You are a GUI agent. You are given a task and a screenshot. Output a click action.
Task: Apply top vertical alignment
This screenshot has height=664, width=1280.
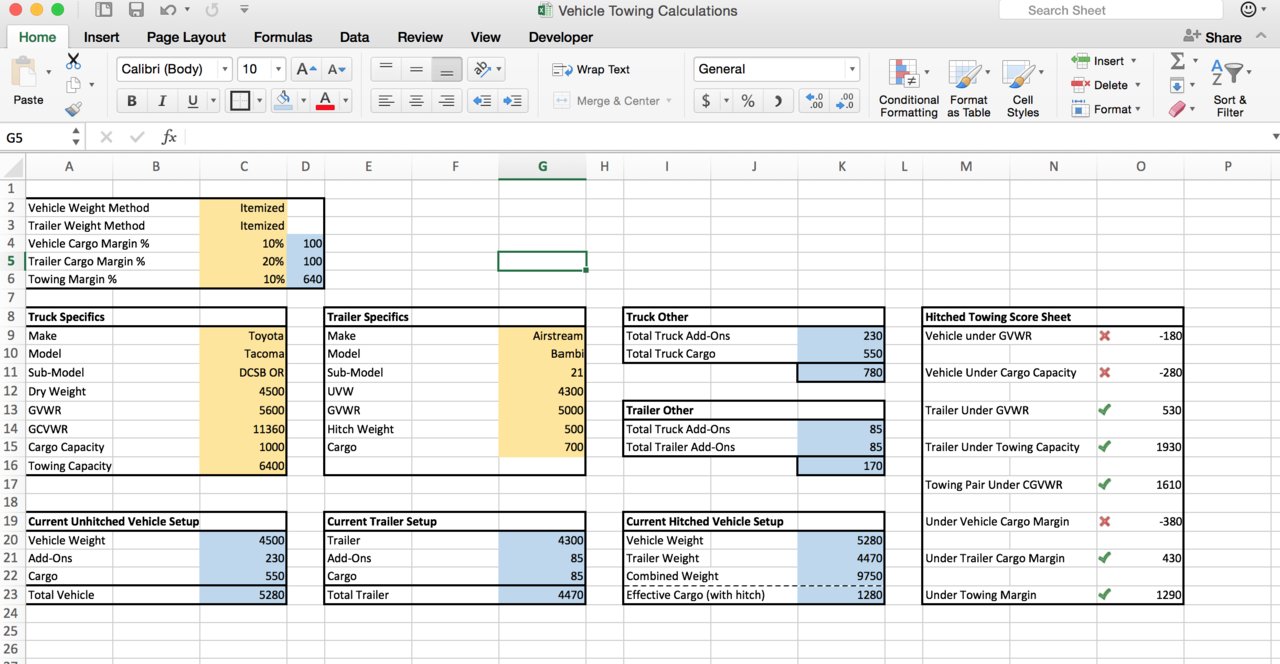pyautogui.click(x=386, y=69)
